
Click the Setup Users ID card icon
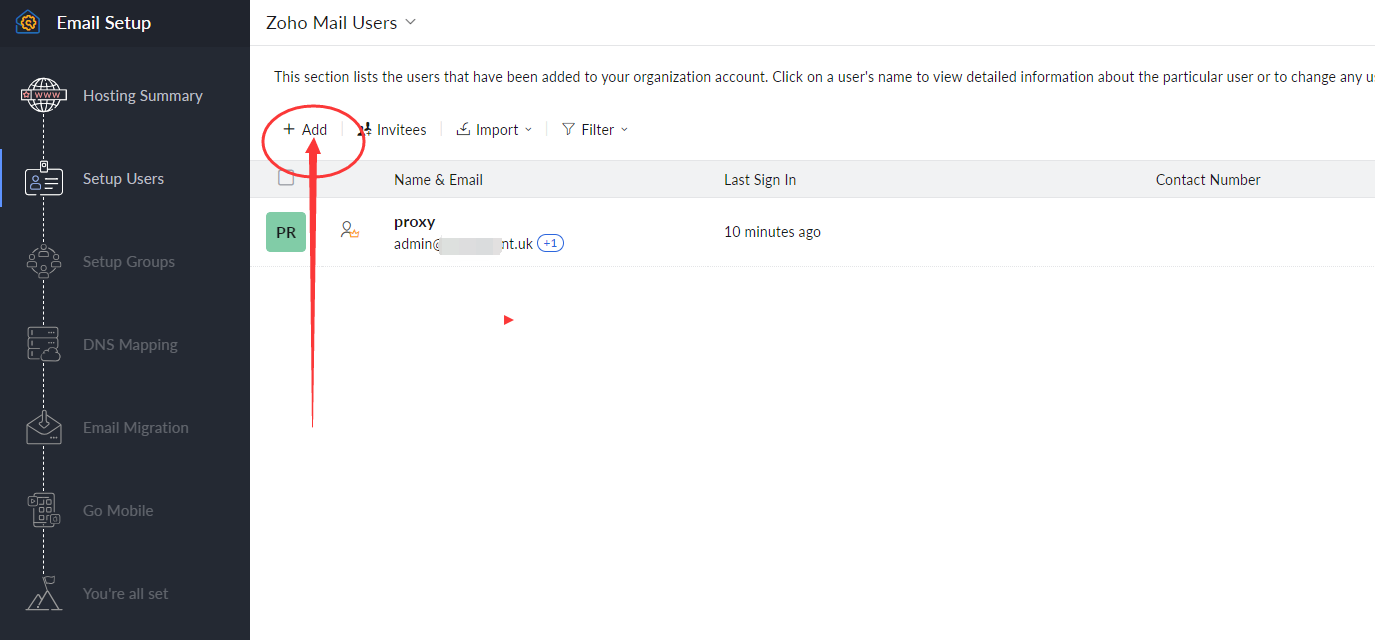coord(44,178)
